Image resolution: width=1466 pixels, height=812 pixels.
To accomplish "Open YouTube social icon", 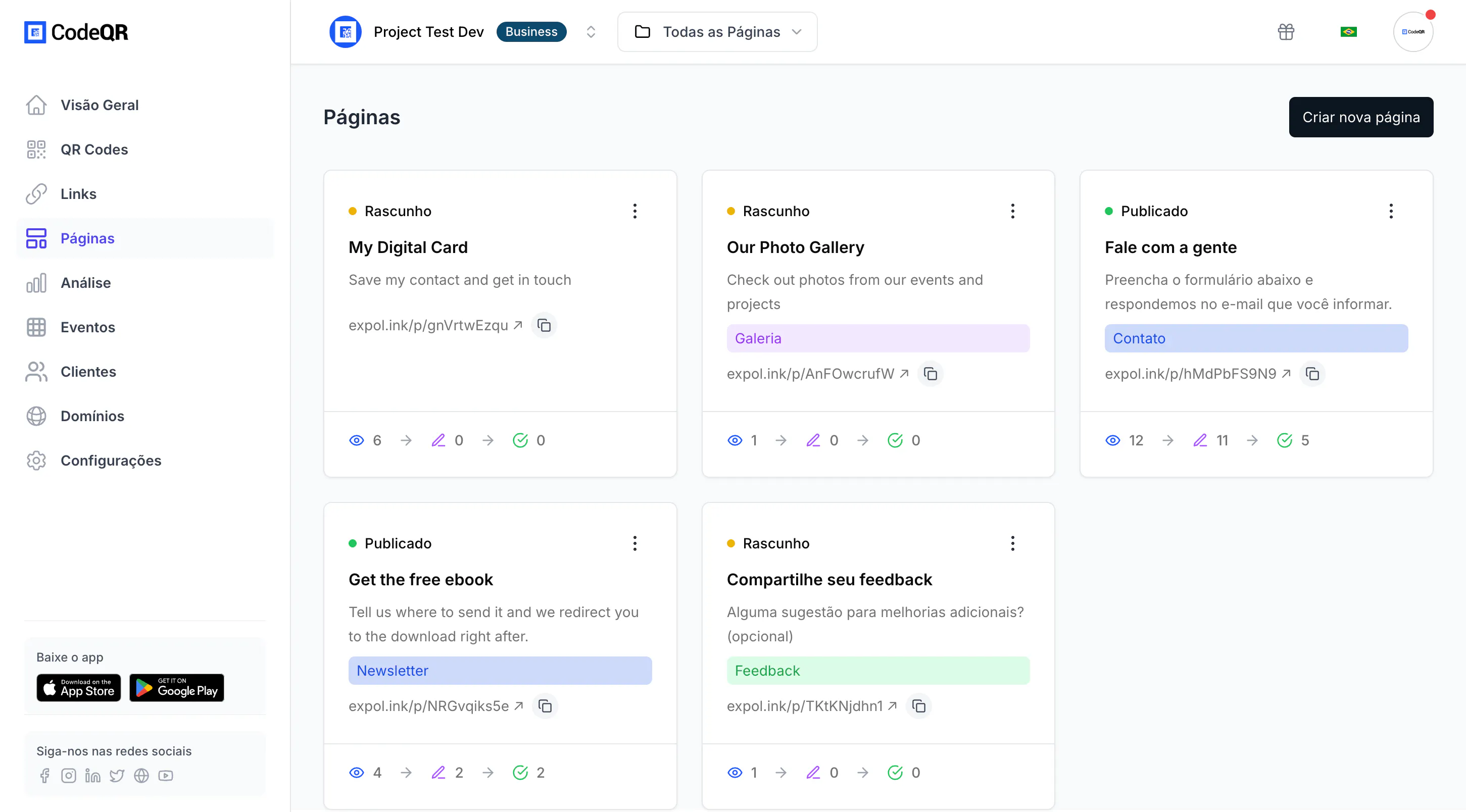I will click(x=166, y=775).
